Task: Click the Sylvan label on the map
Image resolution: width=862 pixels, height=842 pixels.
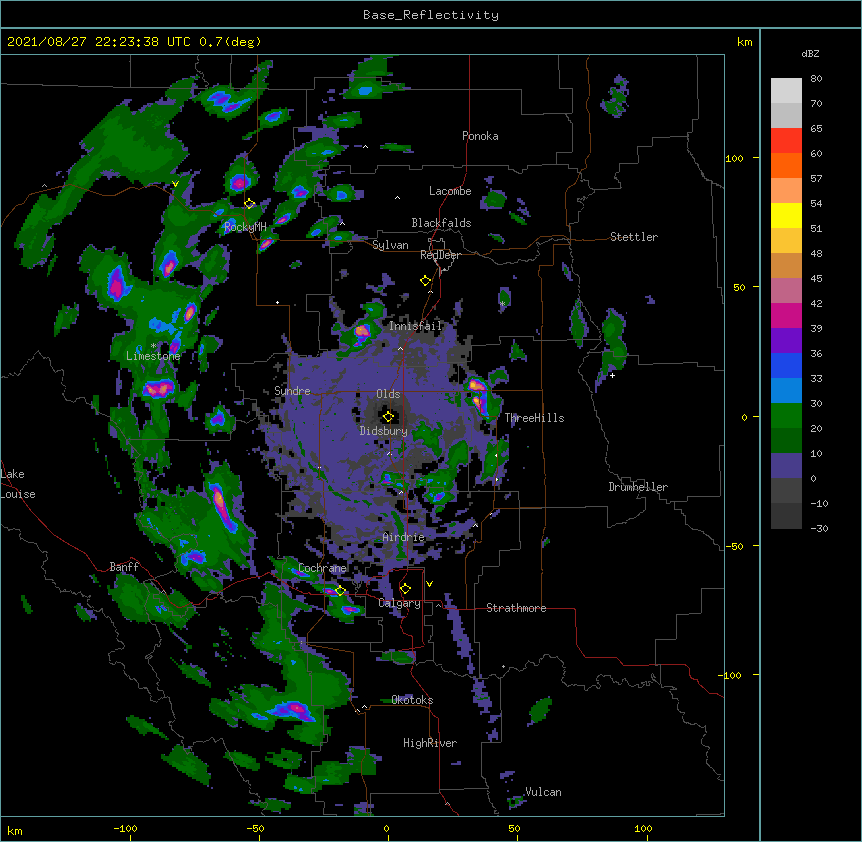Action: coord(390,245)
